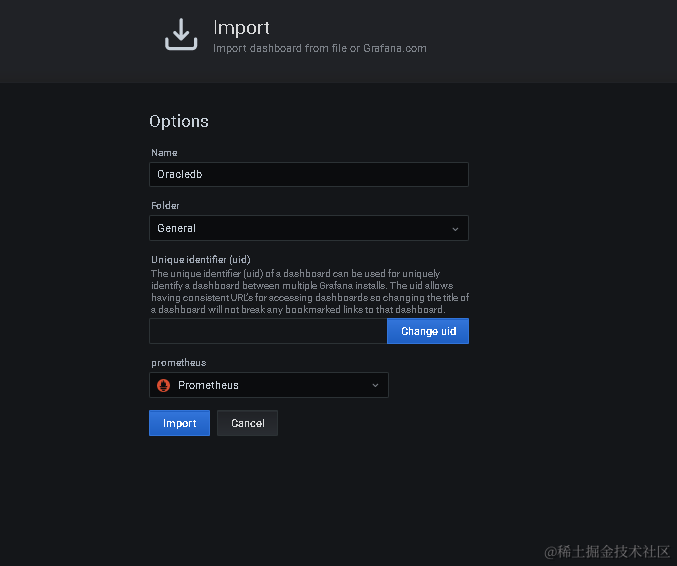Edit the Name field containing Oracledb
This screenshot has height=566, width=677.
(x=309, y=174)
